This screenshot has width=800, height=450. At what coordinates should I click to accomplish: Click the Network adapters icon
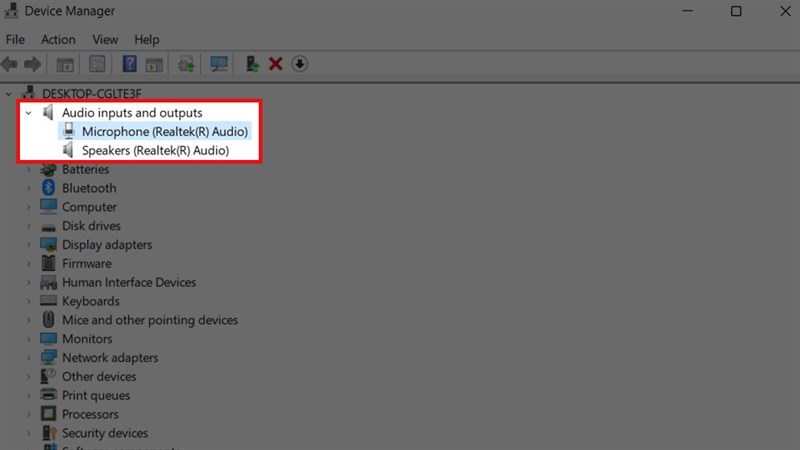[48, 358]
